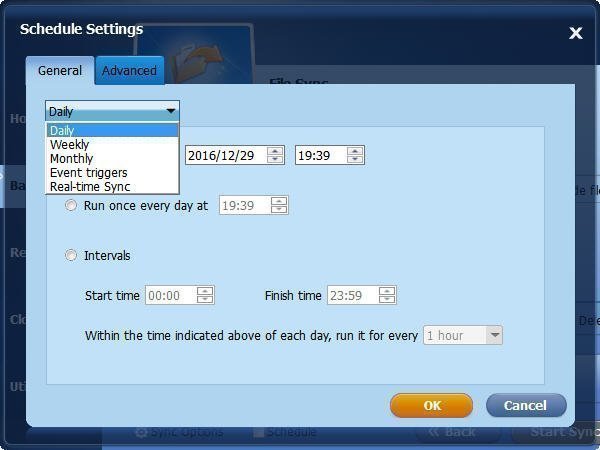
Task: Choose Monthly from the schedule list
Action: pos(112,158)
